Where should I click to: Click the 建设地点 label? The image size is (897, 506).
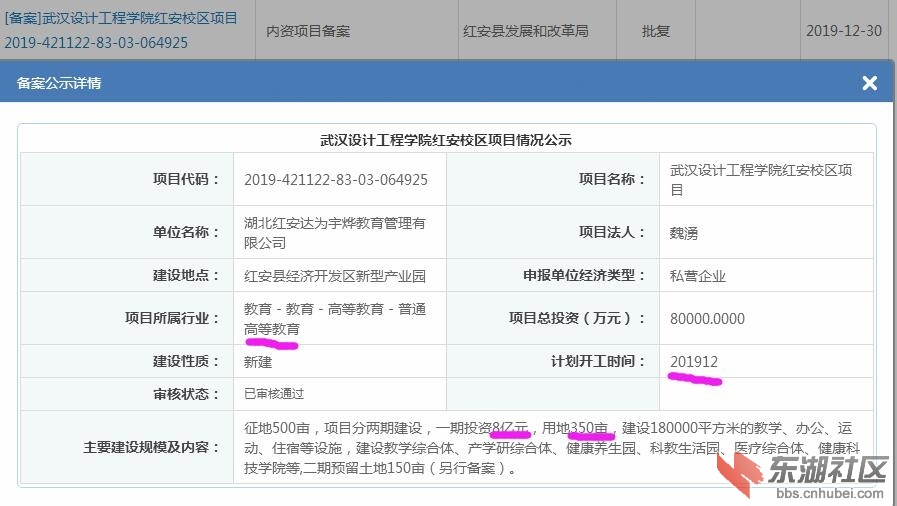click(186, 275)
